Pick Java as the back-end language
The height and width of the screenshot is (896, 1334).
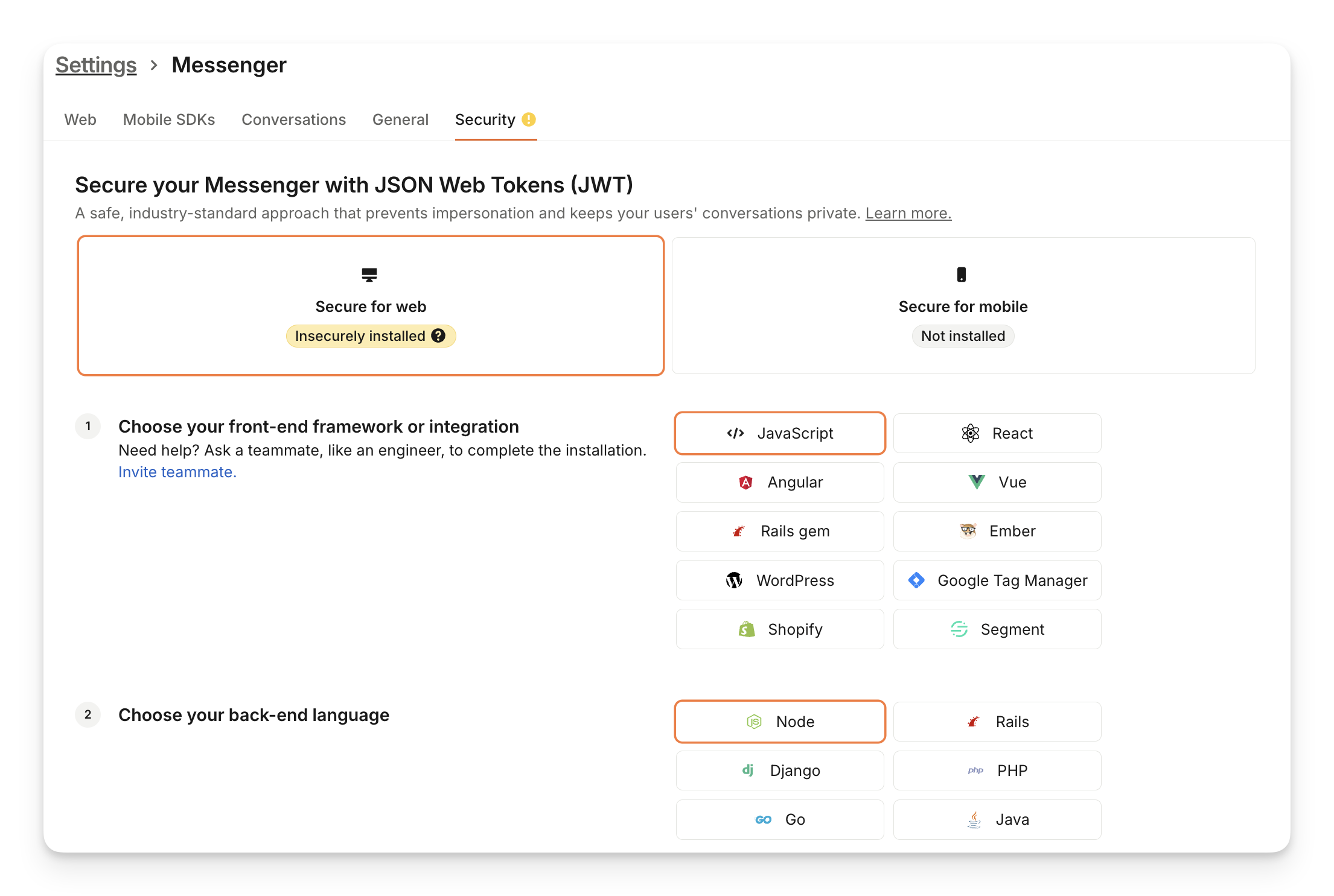997,819
